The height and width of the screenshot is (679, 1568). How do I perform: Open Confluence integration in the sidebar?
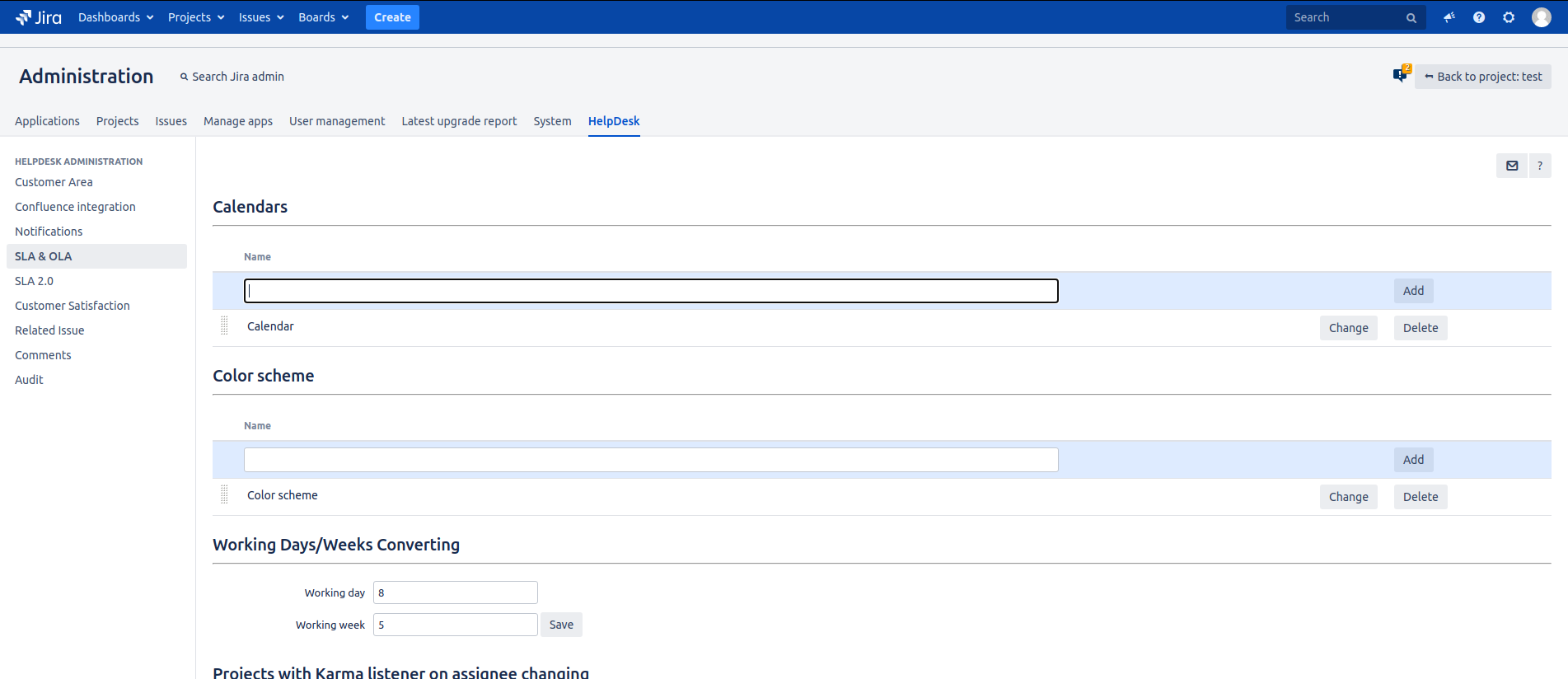coord(75,207)
